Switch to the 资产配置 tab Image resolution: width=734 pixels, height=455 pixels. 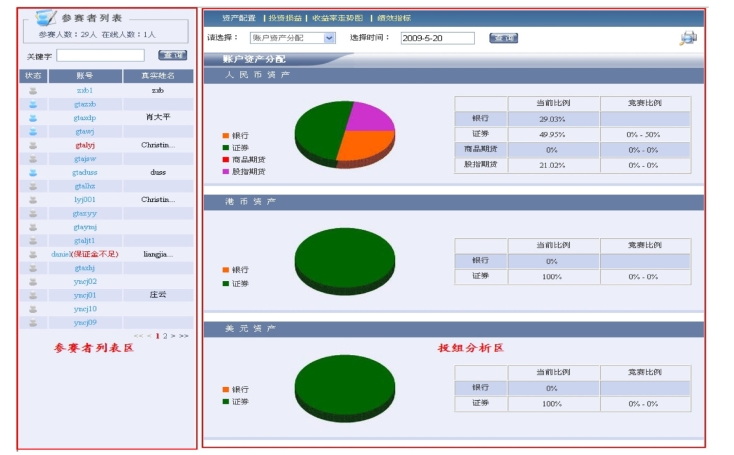pyautogui.click(x=239, y=18)
